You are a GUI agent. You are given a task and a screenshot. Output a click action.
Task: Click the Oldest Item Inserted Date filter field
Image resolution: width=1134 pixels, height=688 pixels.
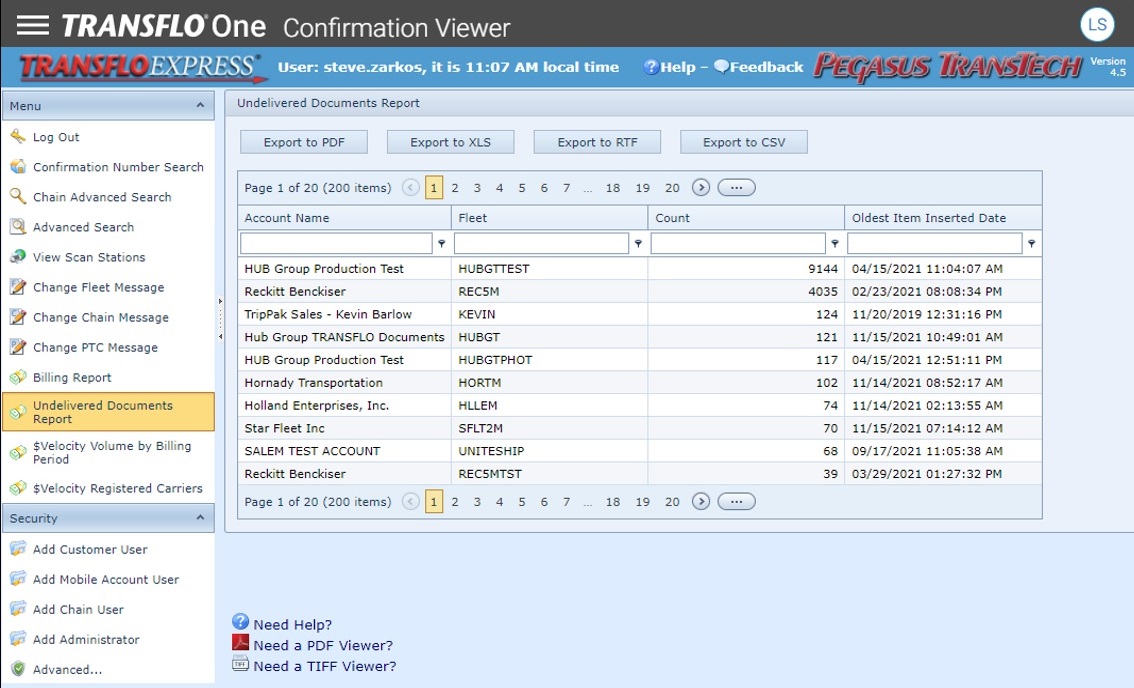(x=934, y=244)
